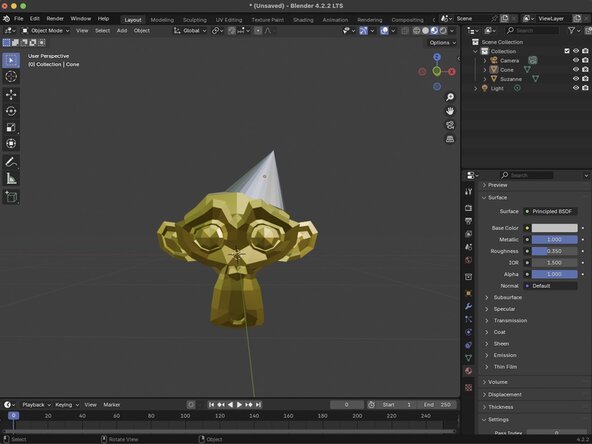The width and height of the screenshot is (592, 444).
Task: Expand the Cone tree item
Action: tap(485, 70)
